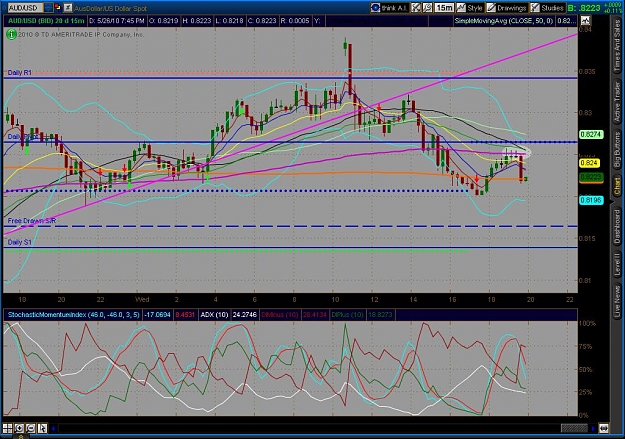Click the red-yellow color link icon
This screenshot has height=439, width=625.
(57, 7)
